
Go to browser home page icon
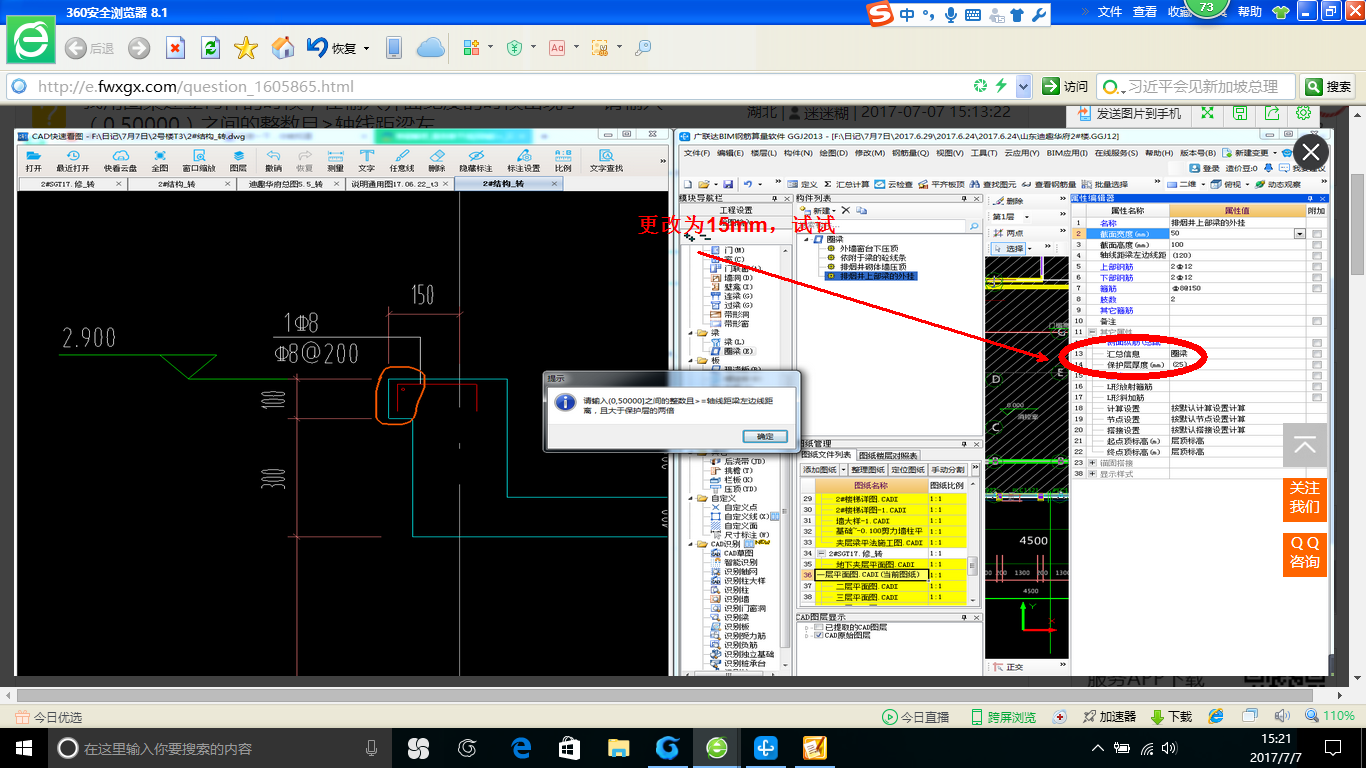(x=283, y=48)
